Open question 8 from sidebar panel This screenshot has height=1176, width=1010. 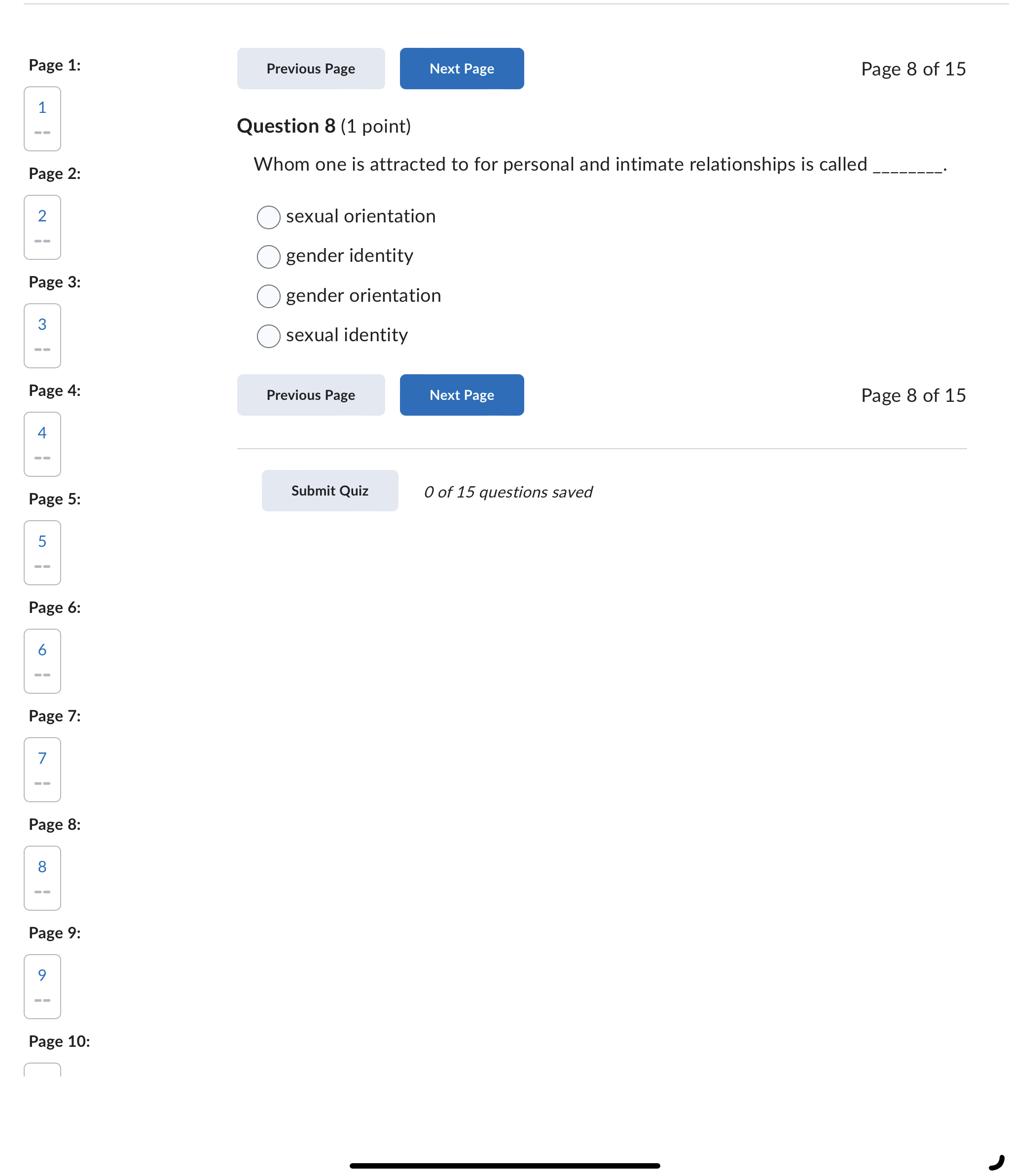pyautogui.click(x=42, y=878)
